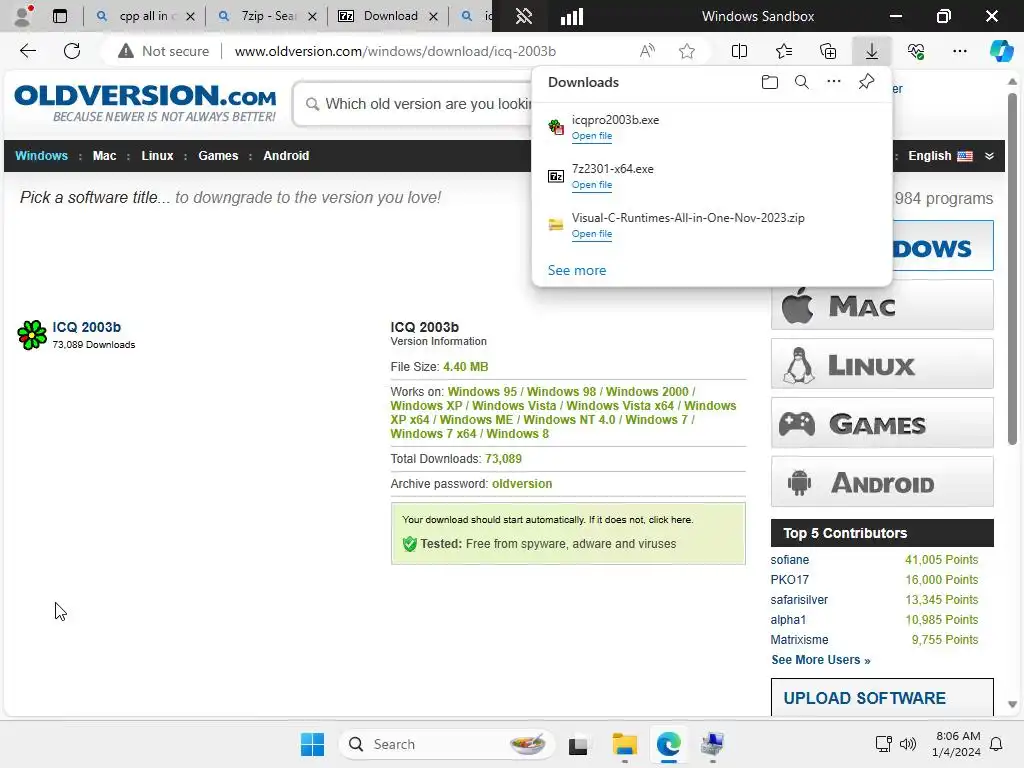This screenshot has height=768, width=1024.
Task: Go back using the browser back arrow
Action: click(27, 51)
